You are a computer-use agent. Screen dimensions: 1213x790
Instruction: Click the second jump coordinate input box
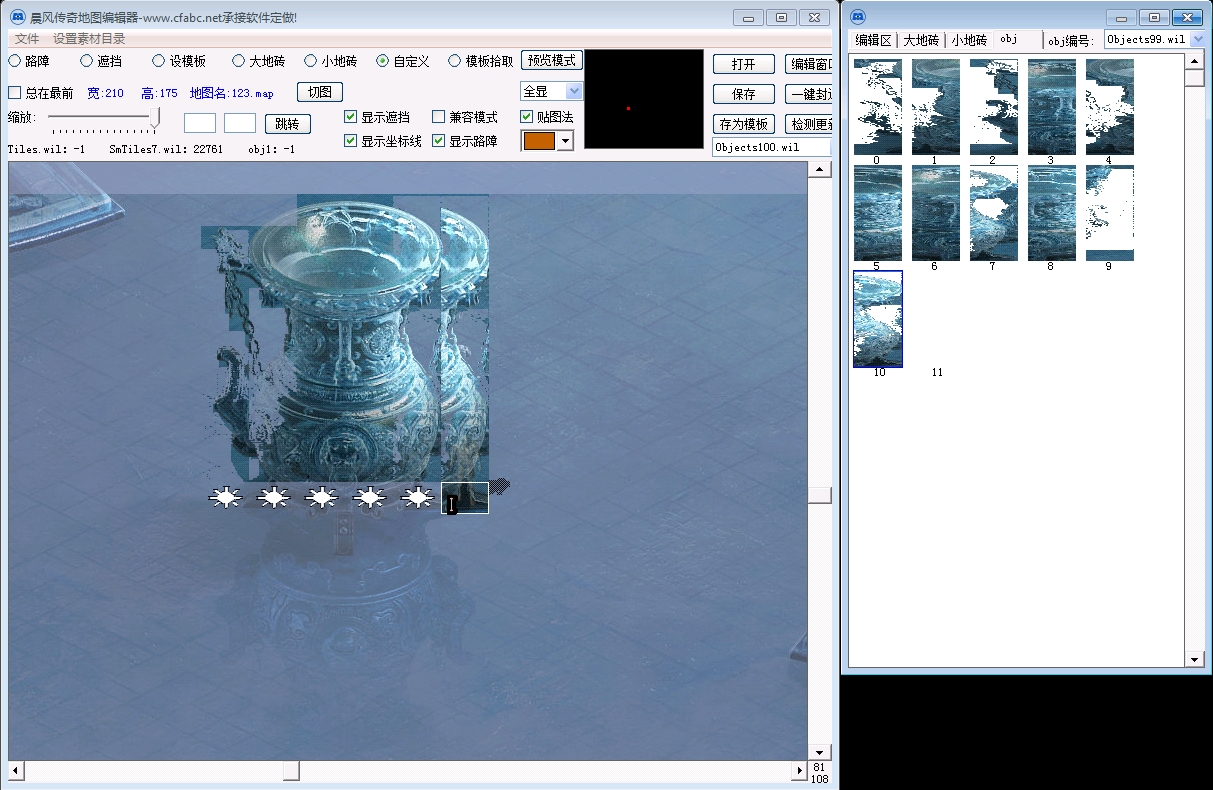click(240, 123)
